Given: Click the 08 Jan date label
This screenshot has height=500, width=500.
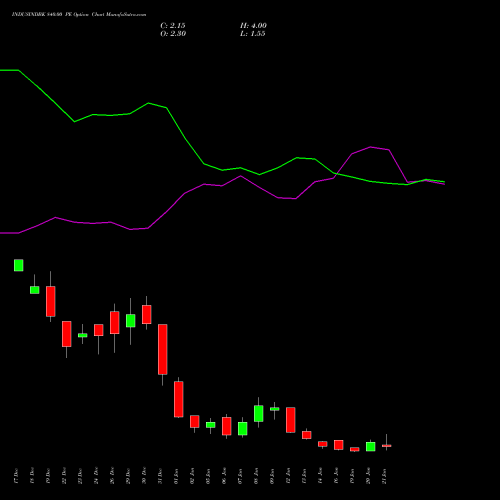Looking at the screenshot, I should click(x=257, y=476).
